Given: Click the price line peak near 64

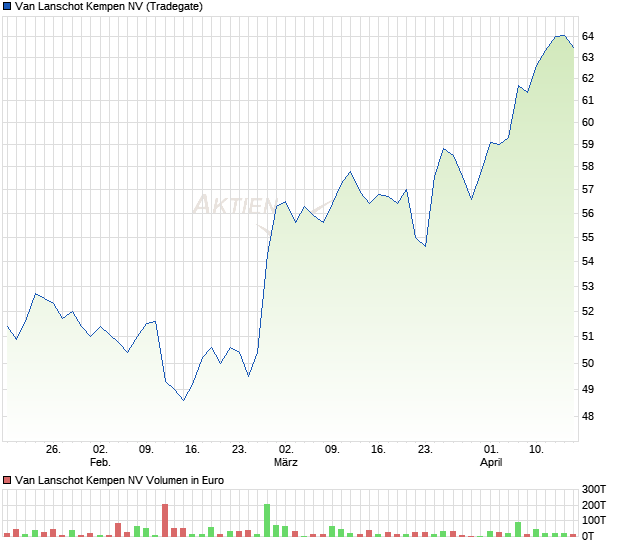Looking at the screenshot, I should [x=563, y=36].
